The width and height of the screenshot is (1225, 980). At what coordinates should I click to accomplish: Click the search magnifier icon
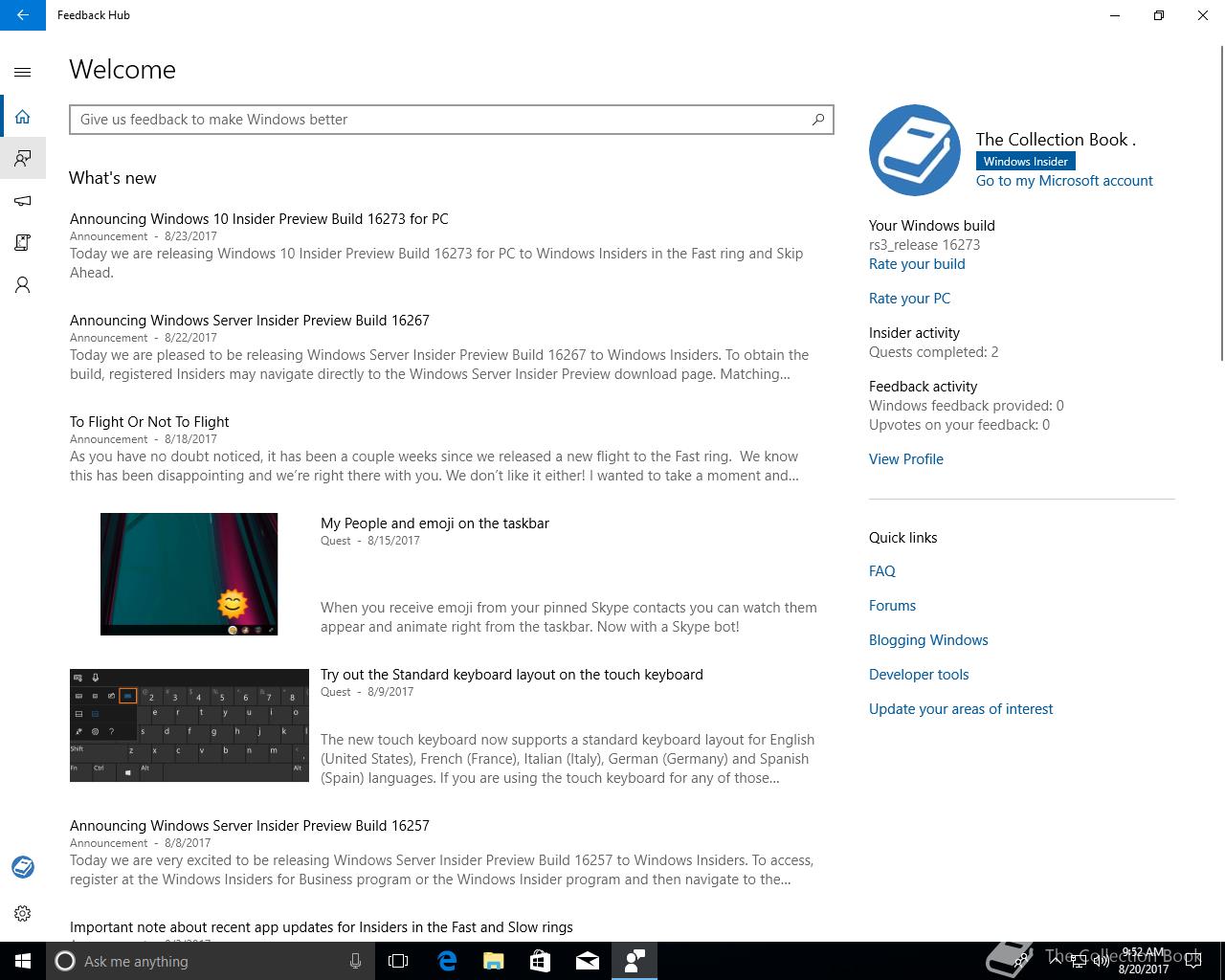(x=818, y=120)
